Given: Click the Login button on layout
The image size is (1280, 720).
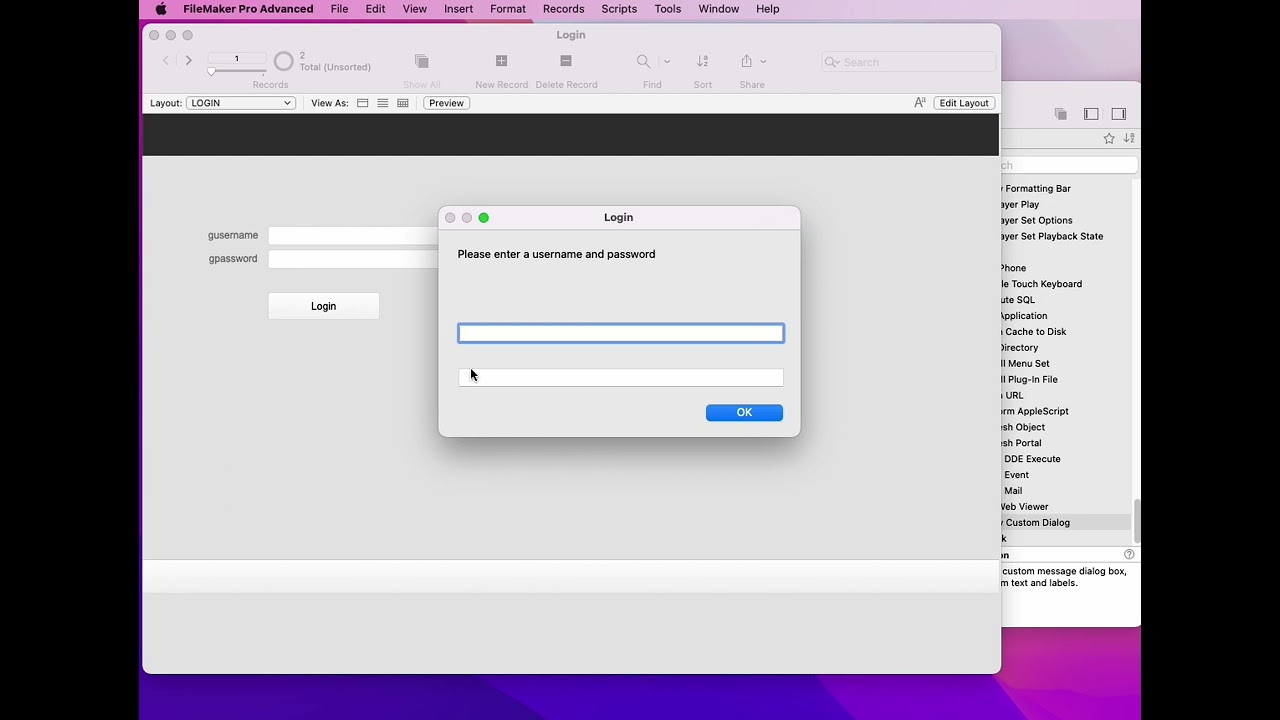Looking at the screenshot, I should pyautogui.click(x=323, y=306).
